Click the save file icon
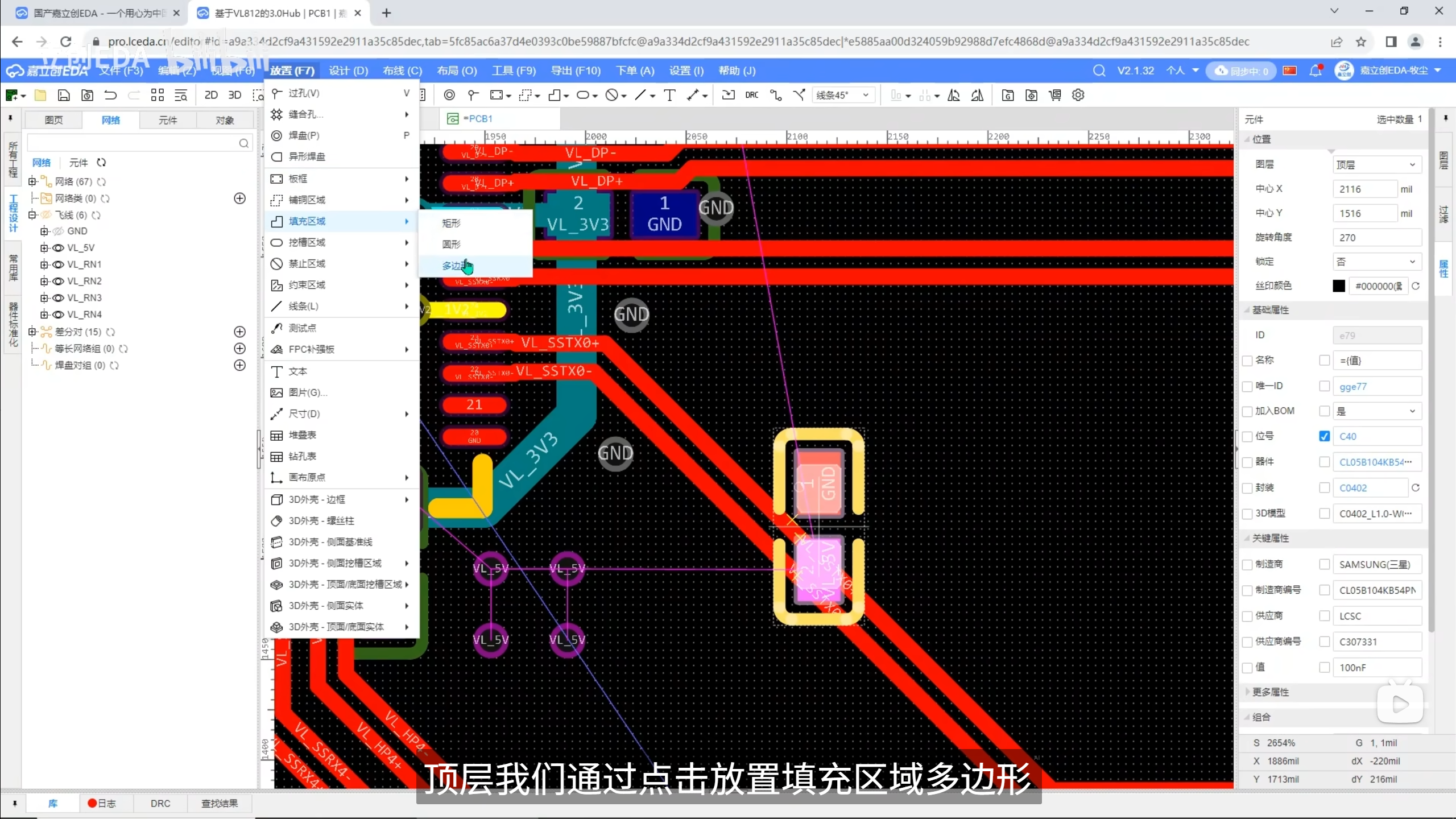The width and height of the screenshot is (1456, 819). click(64, 95)
